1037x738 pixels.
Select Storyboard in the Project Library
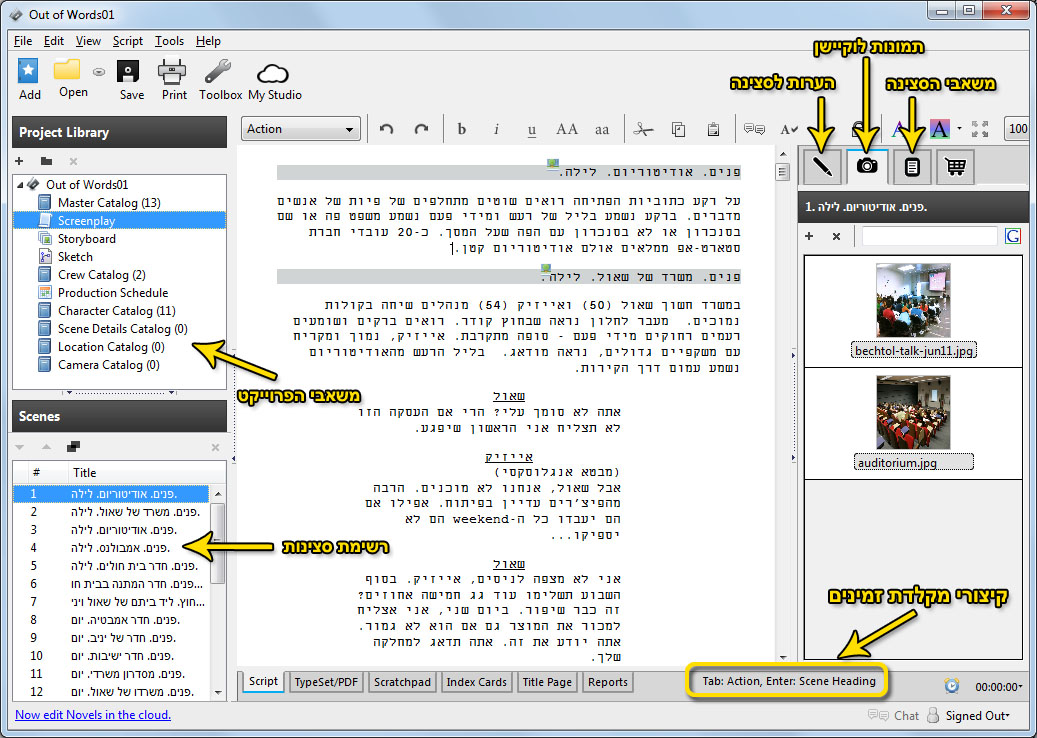click(87, 239)
